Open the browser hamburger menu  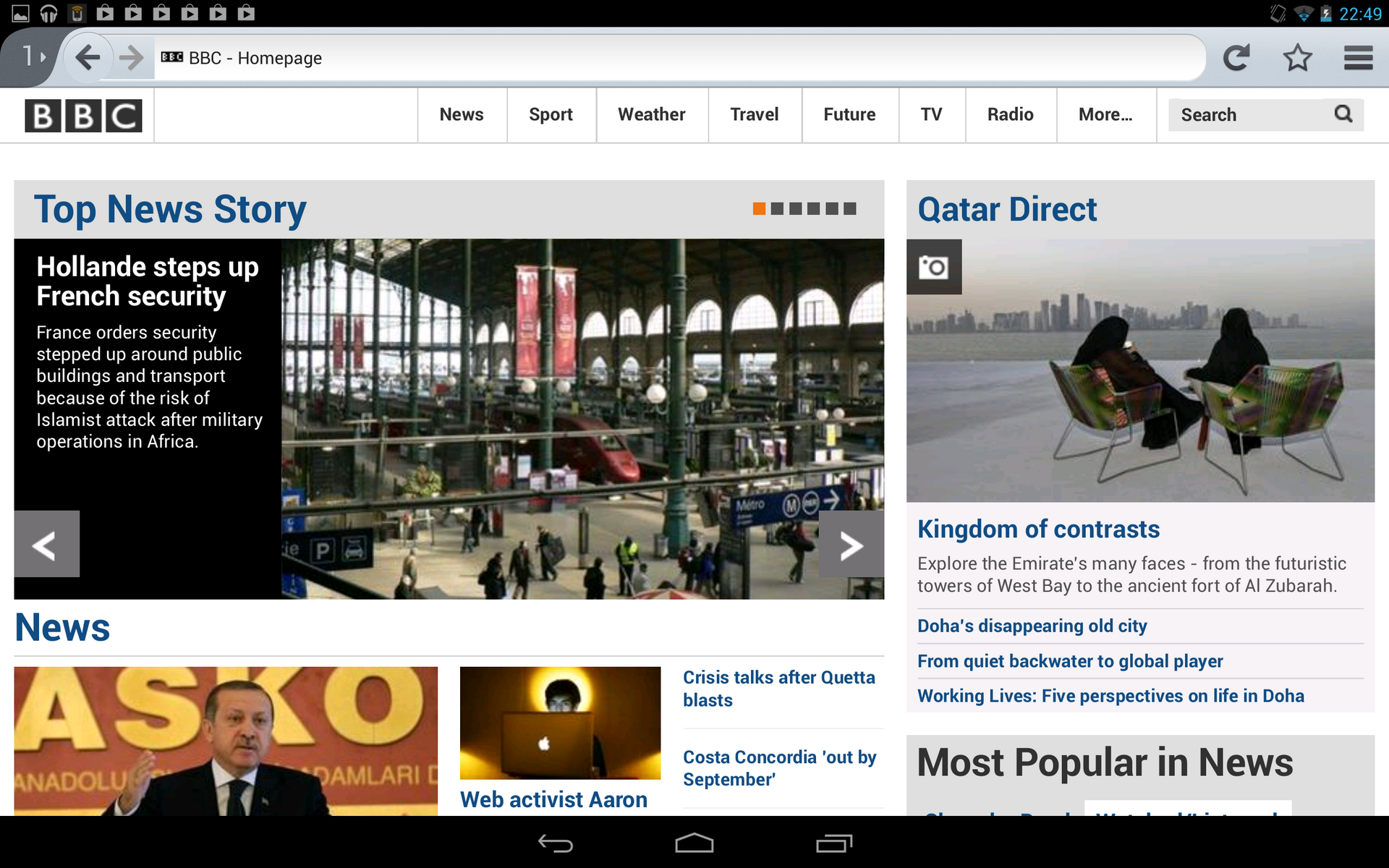click(x=1358, y=57)
